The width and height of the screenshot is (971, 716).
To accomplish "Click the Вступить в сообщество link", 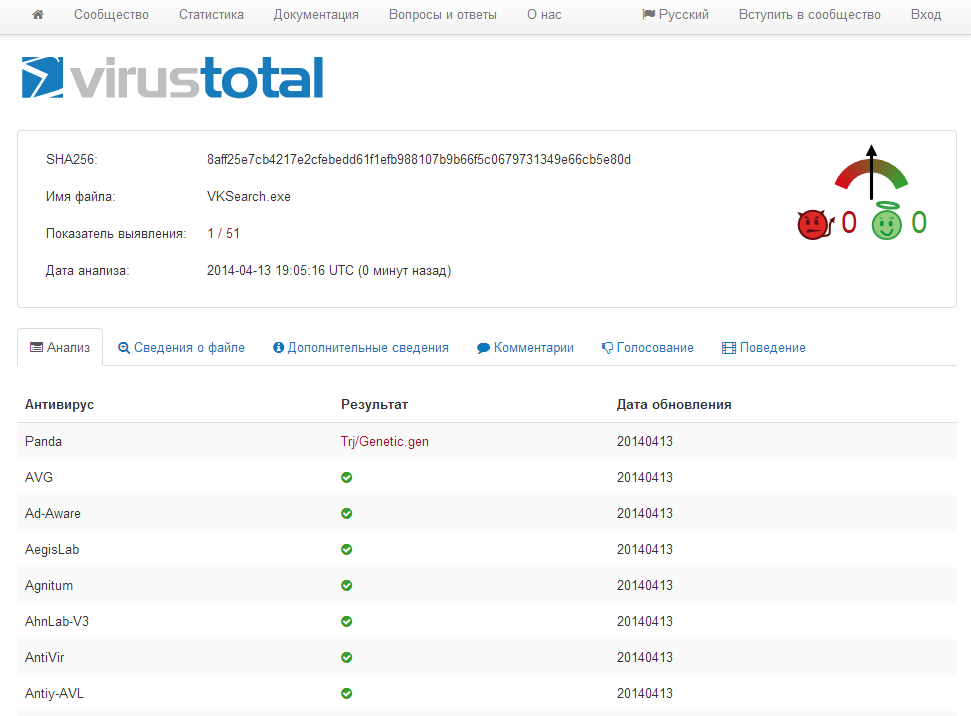I will [810, 15].
